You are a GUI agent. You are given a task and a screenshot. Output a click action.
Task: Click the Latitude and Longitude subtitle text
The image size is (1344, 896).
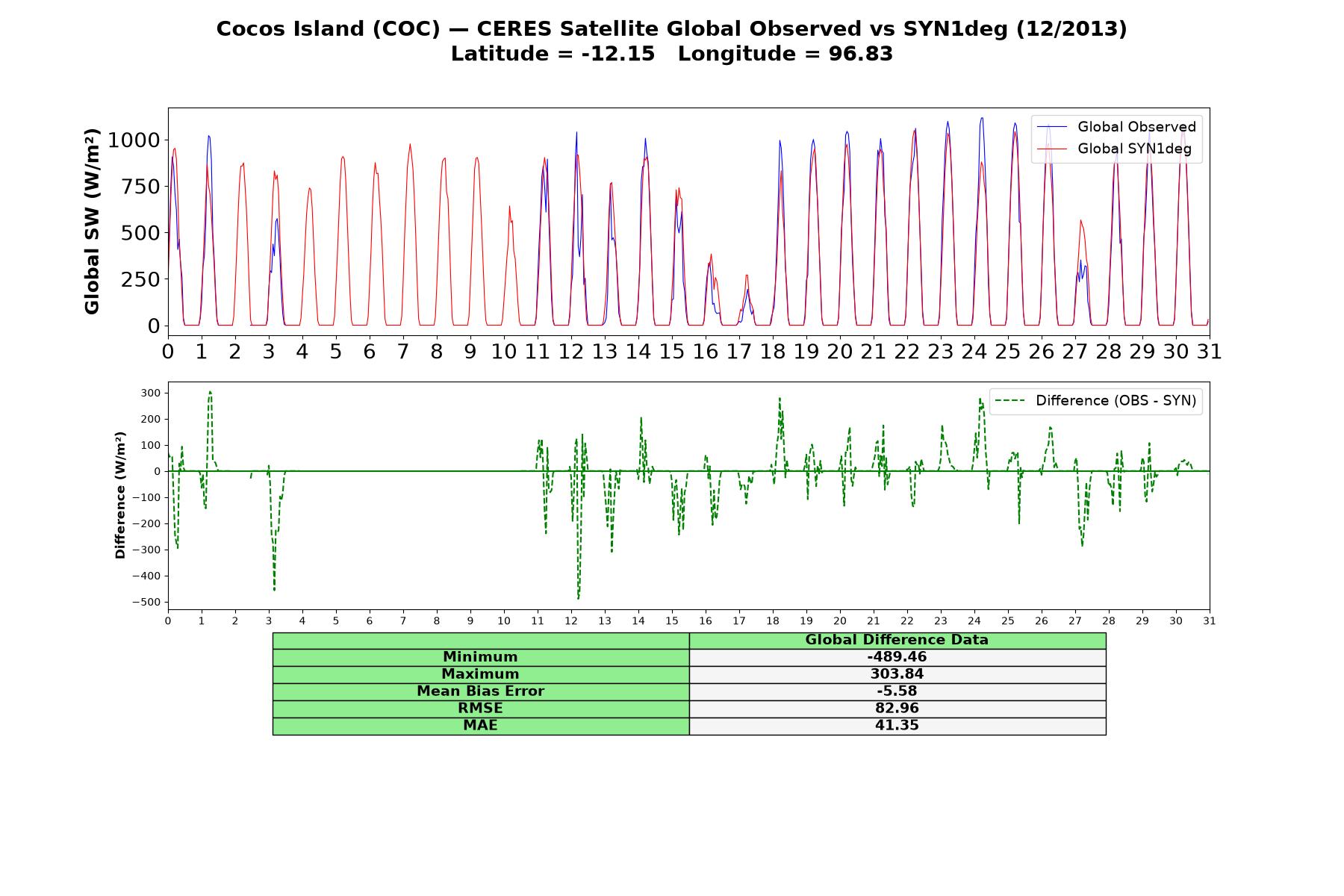coord(672,55)
